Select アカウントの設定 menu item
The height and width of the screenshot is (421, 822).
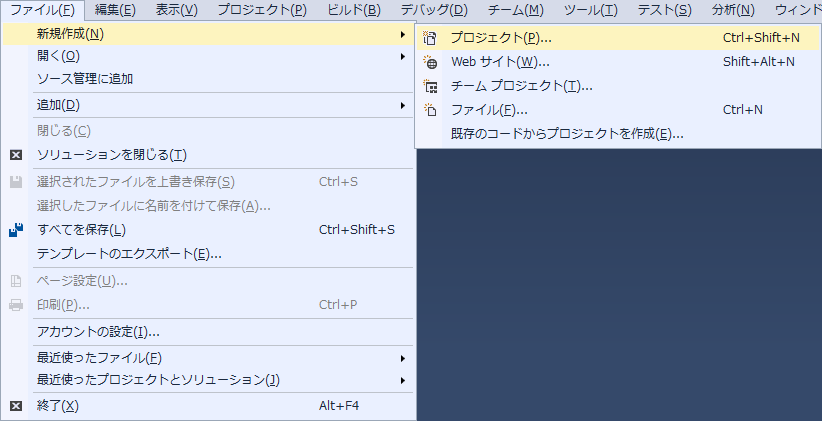(98, 332)
